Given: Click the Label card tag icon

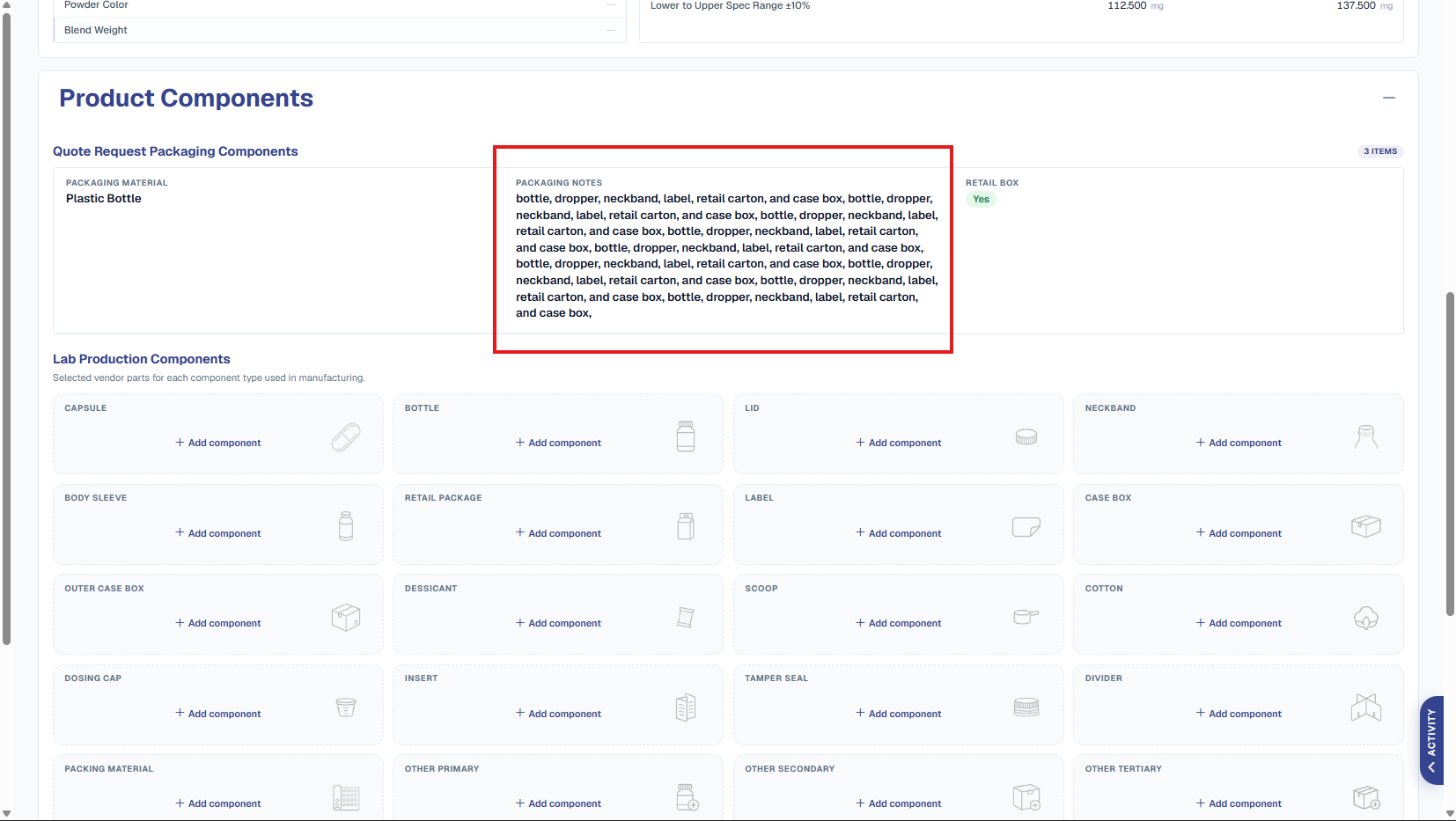Looking at the screenshot, I should click(x=1026, y=527).
